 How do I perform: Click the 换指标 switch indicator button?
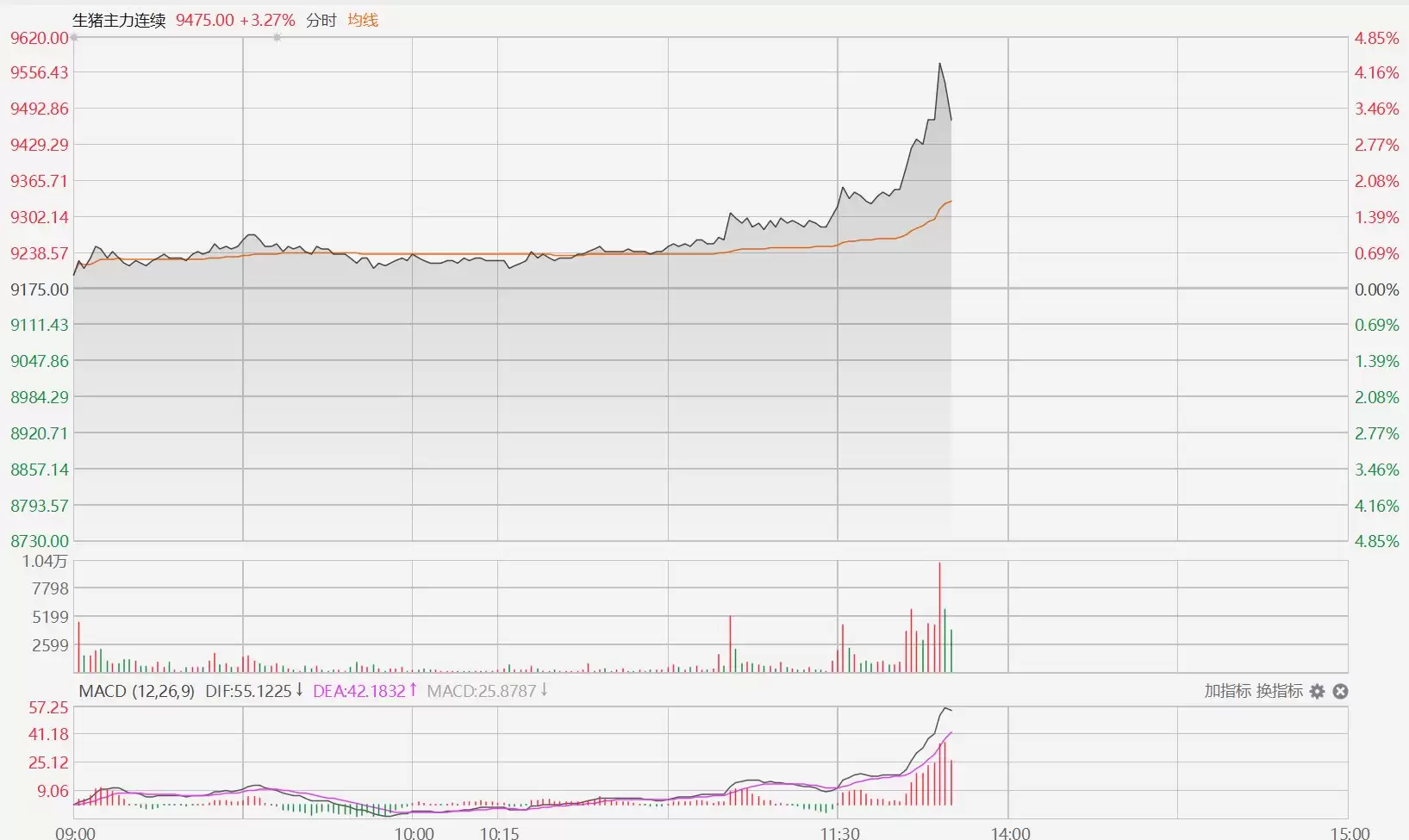pyautogui.click(x=1279, y=691)
